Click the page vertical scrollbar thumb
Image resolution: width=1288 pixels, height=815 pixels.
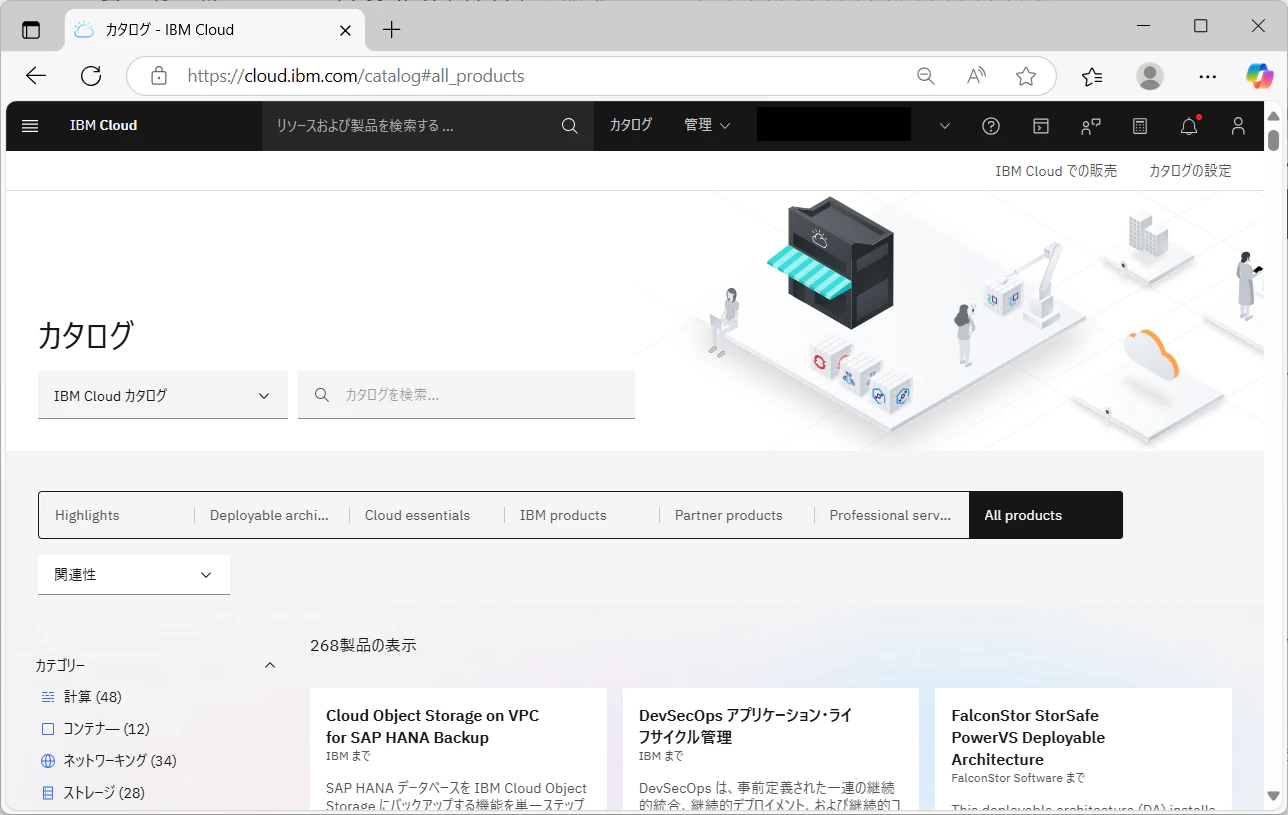point(1274,141)
